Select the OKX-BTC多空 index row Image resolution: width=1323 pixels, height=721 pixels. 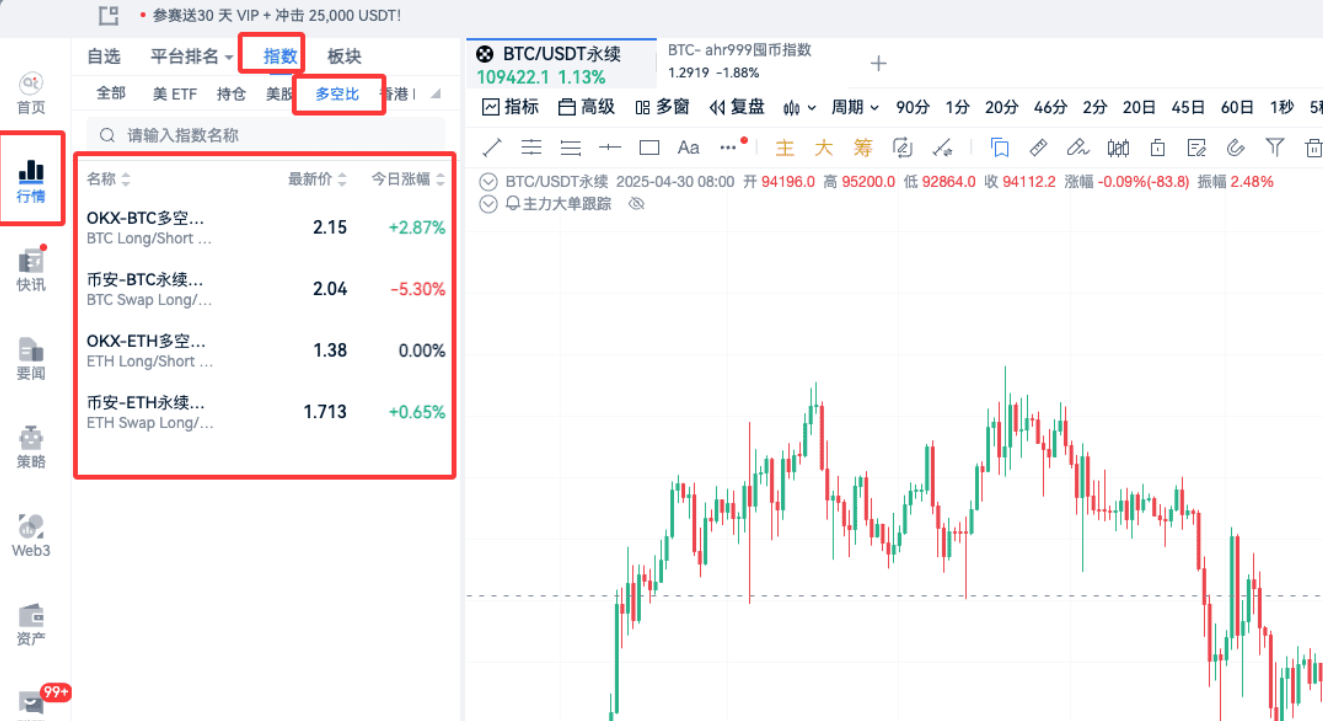[x=266, y=227]
